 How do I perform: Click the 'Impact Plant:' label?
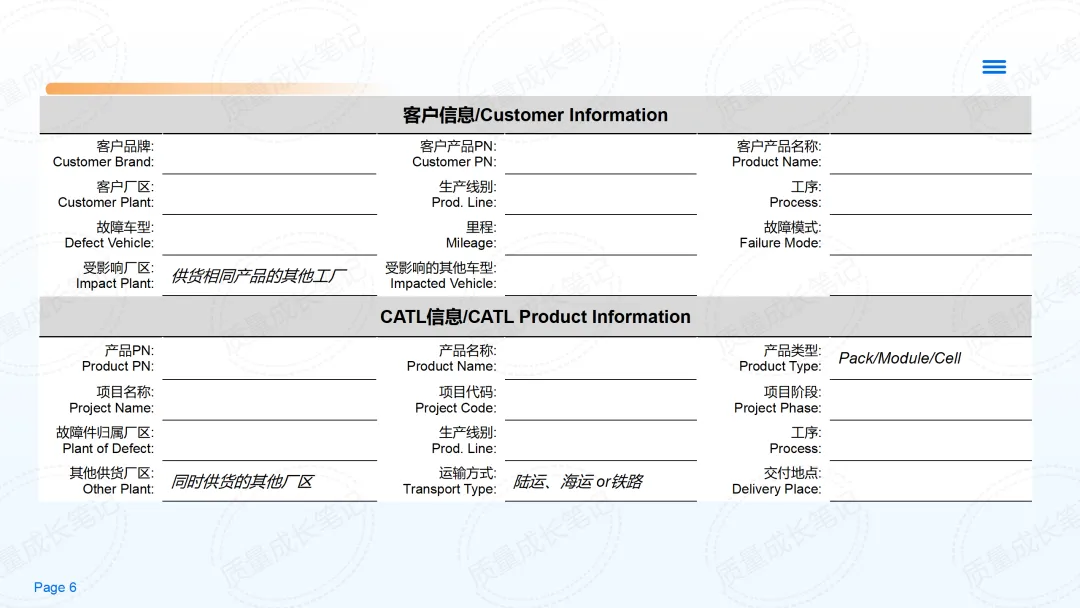115,284
